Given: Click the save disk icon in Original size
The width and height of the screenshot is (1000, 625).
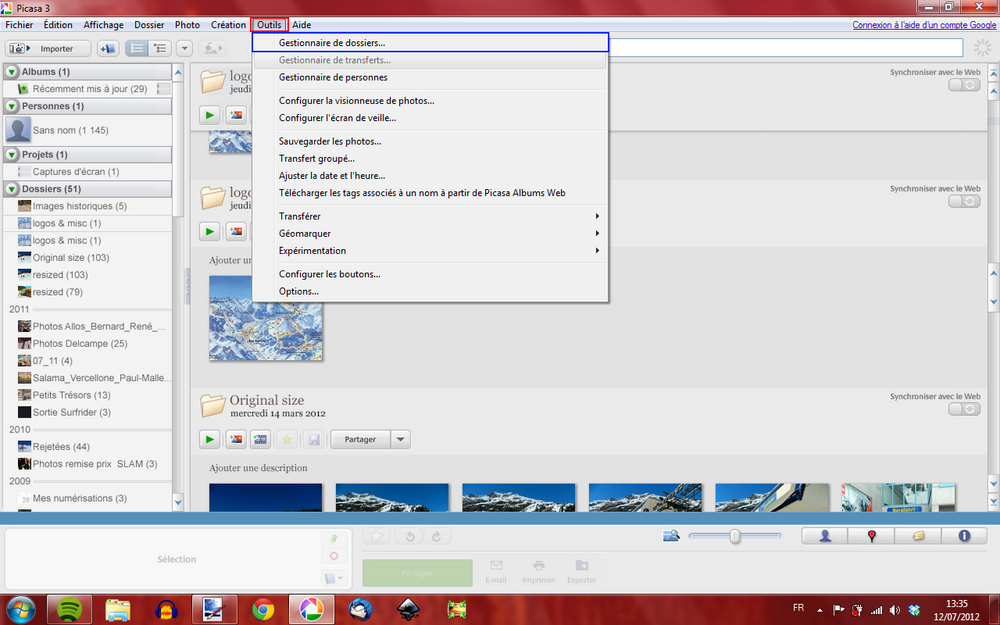Looking at the screenshot, I should click(x=313, y=439).
